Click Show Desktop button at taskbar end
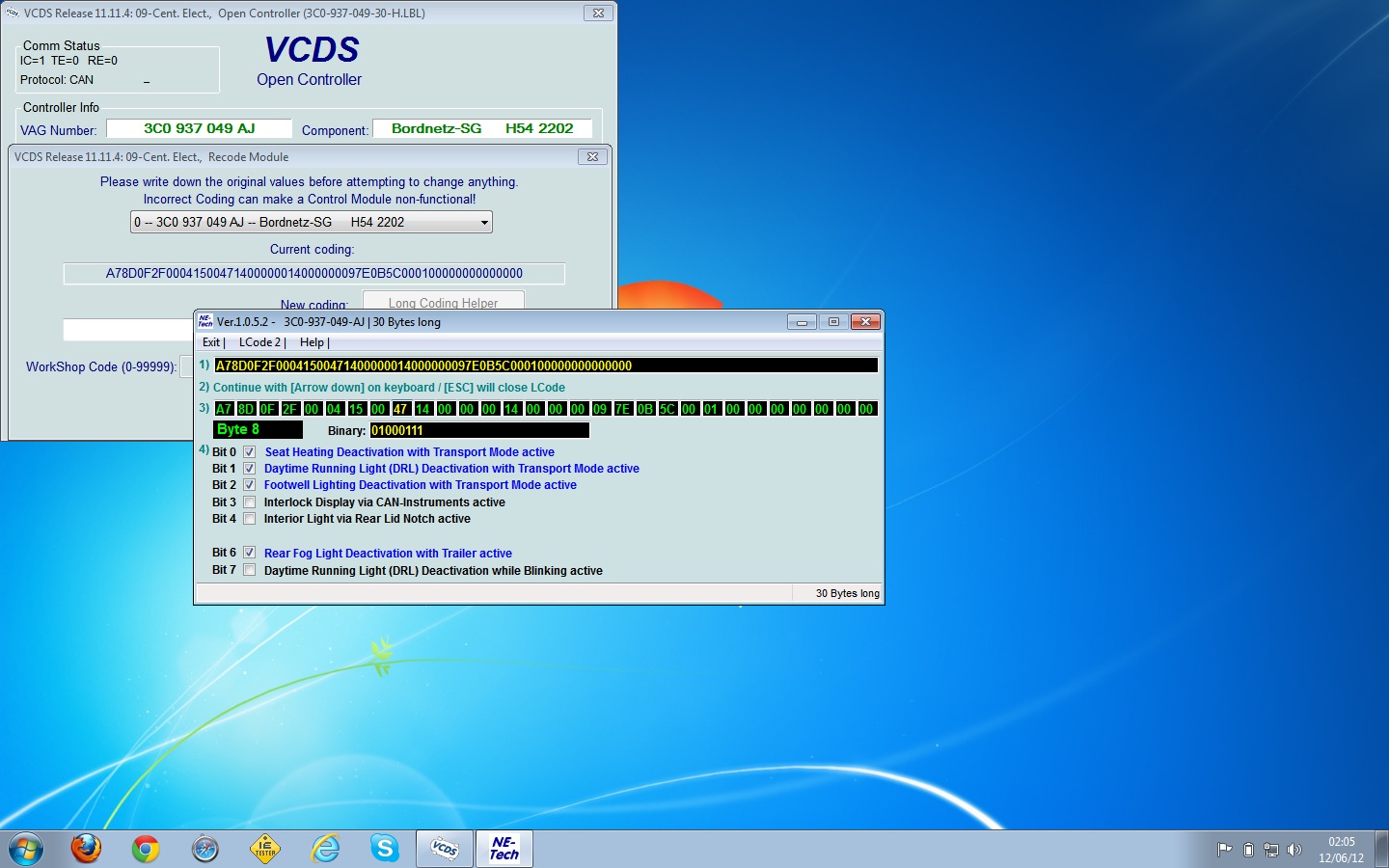The image size is (1389, 868). (x=1381, y=850)
